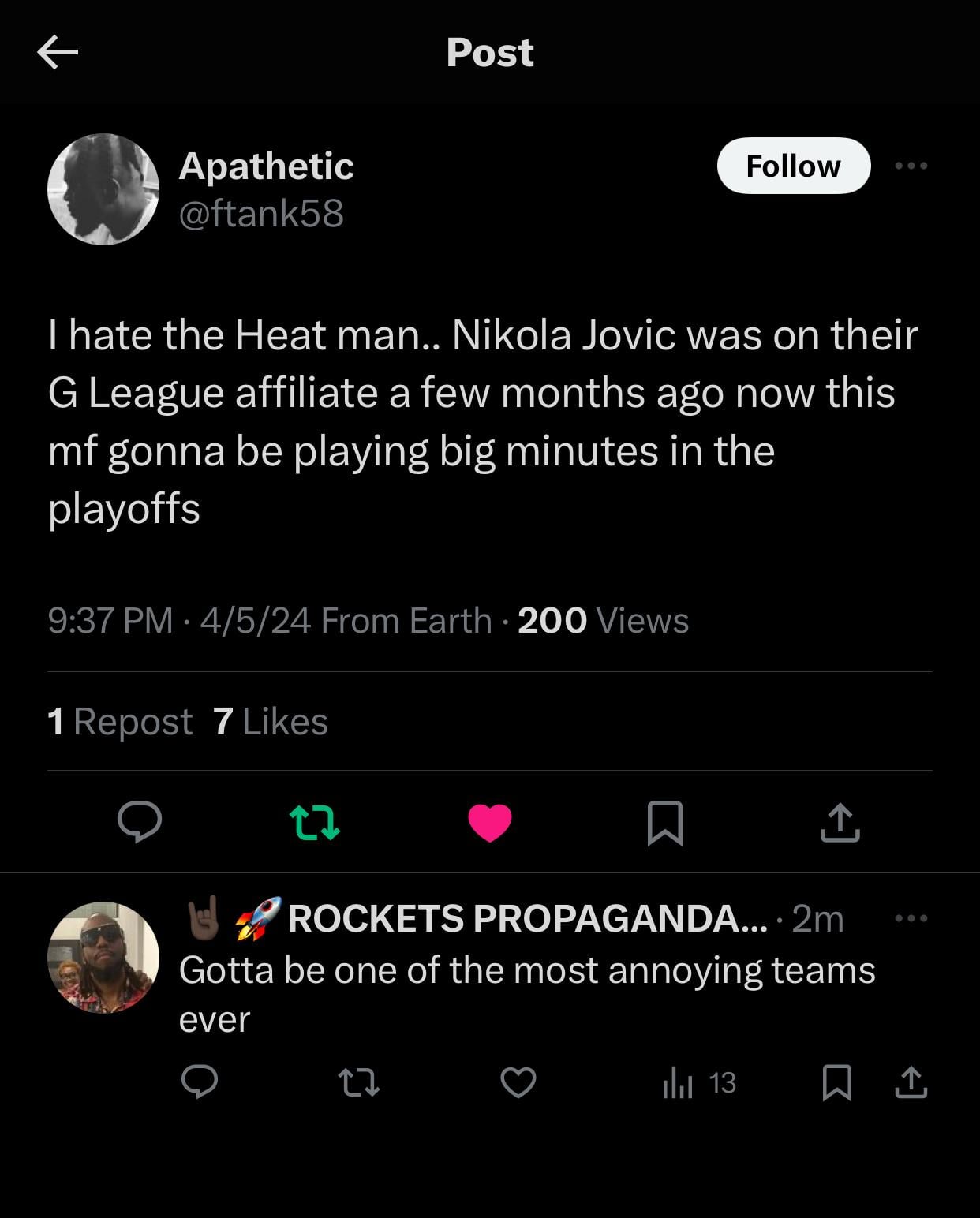The image size is (980, 1218).
Task: Reply to Apathetic's post
Action: [140, 822]
